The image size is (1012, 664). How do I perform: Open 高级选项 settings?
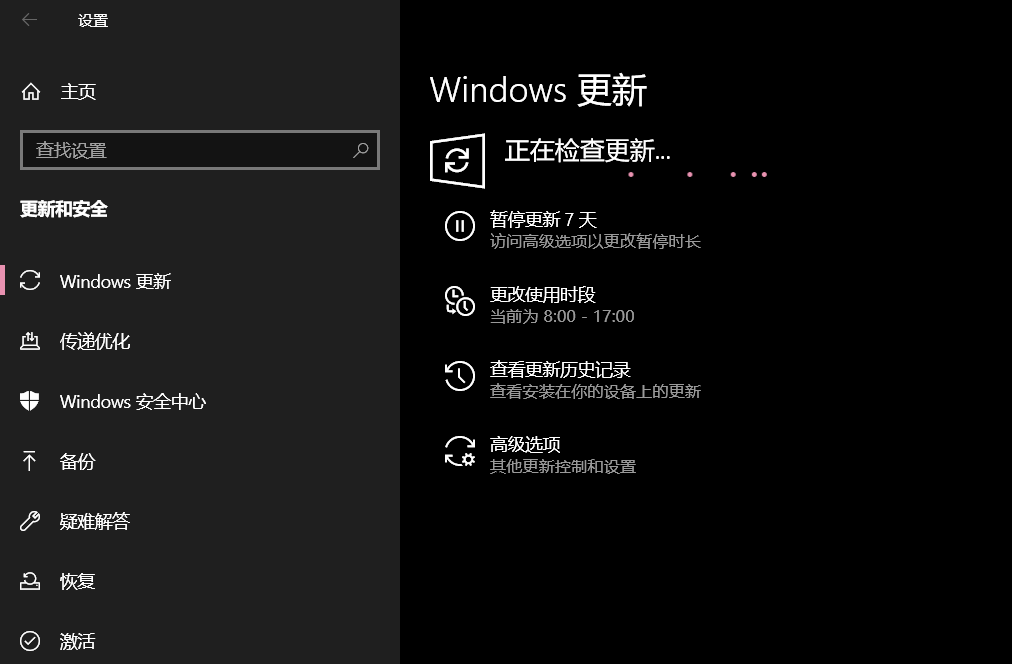(525, 445)
